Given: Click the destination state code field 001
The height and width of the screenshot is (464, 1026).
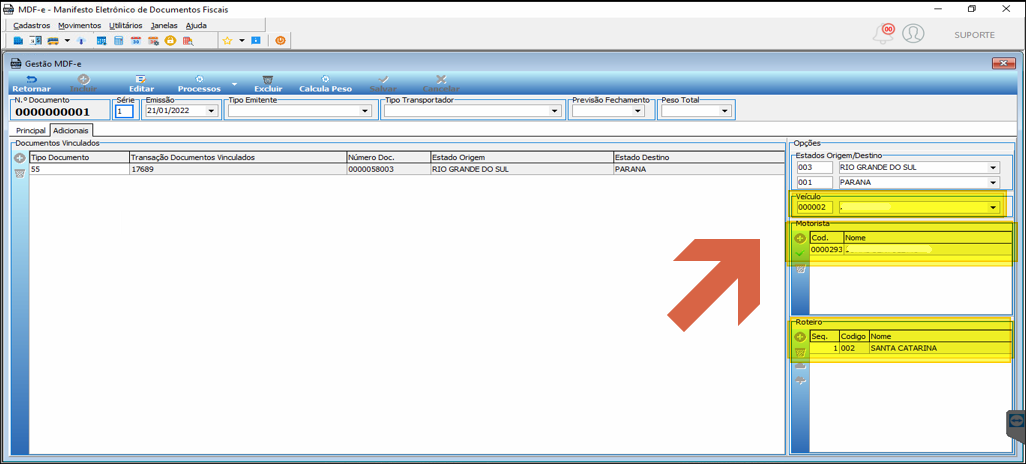Looking at the screenshot, I should click(814, 183).
